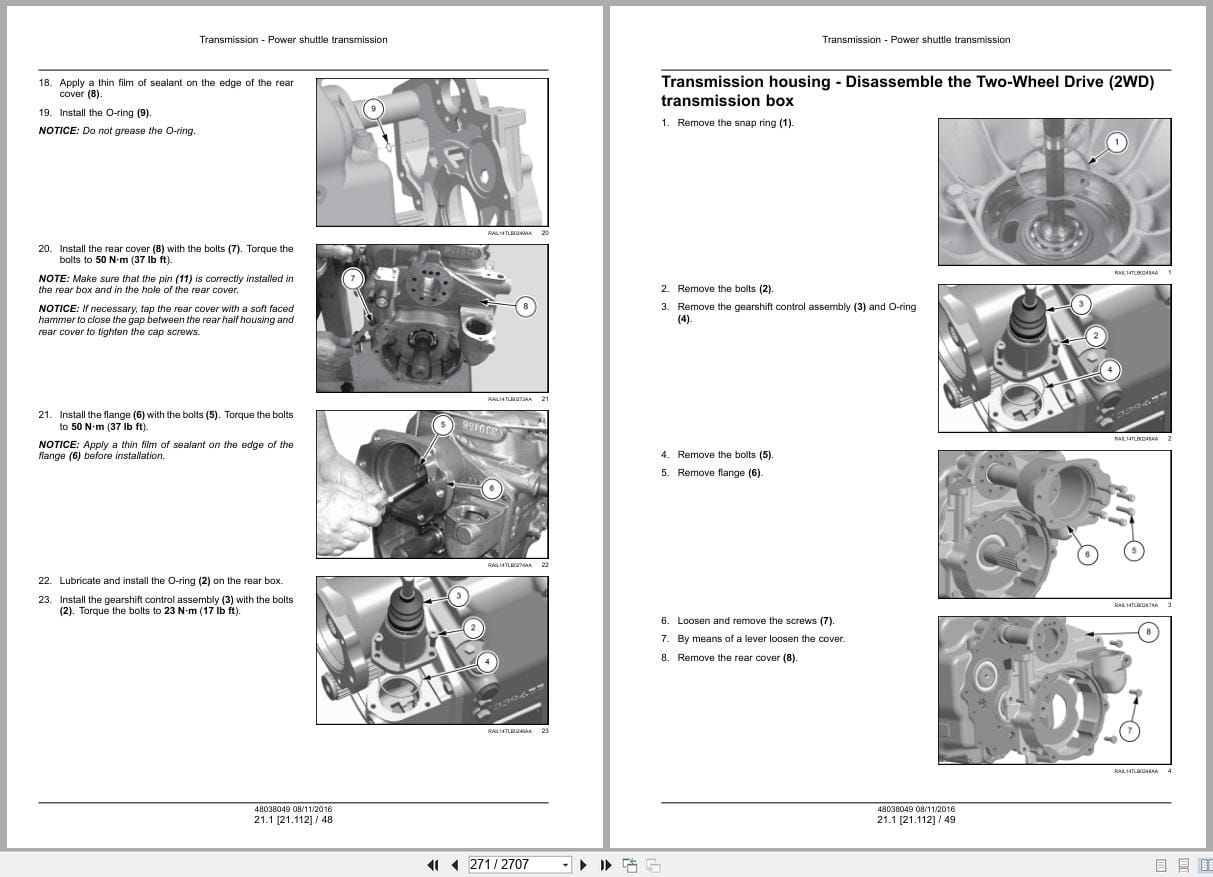The width and height of the screenshot is (1213, 877).
Task: Go back using the previous view icon
Action: coord(630,864)
